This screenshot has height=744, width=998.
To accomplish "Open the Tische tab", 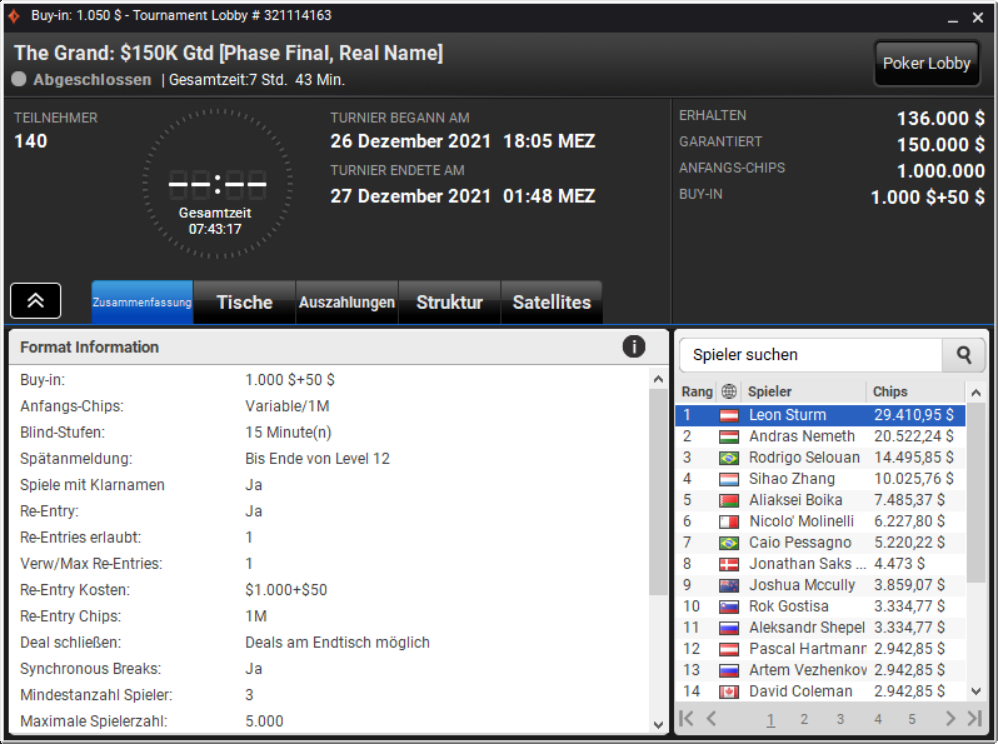I will [244, 302].
